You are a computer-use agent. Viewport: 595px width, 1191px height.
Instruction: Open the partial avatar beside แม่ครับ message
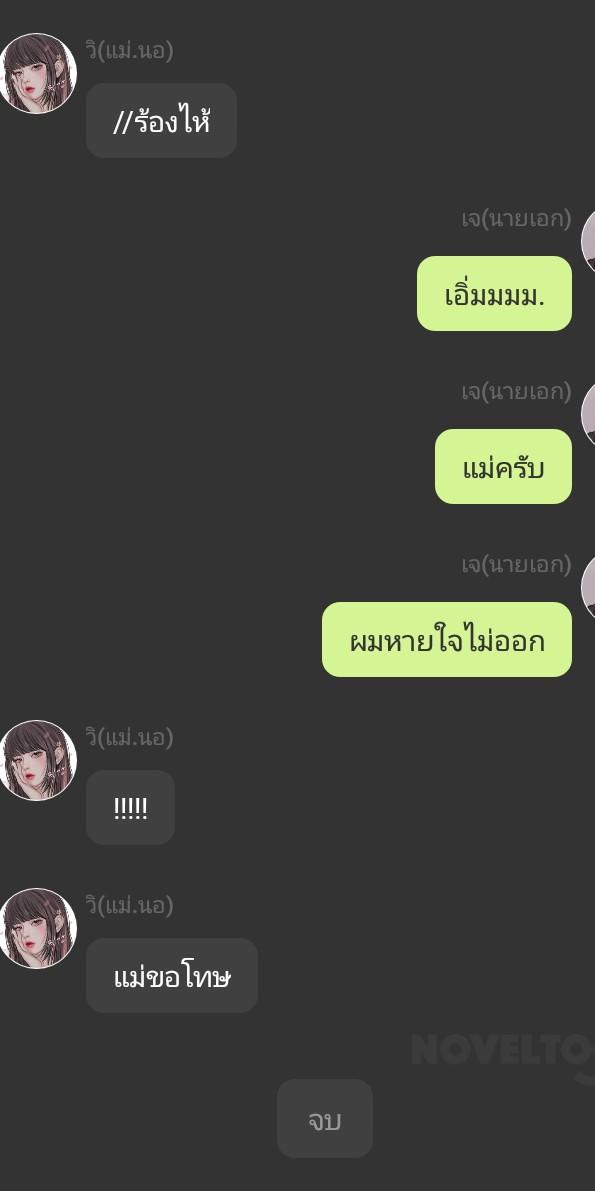point(588,415)
